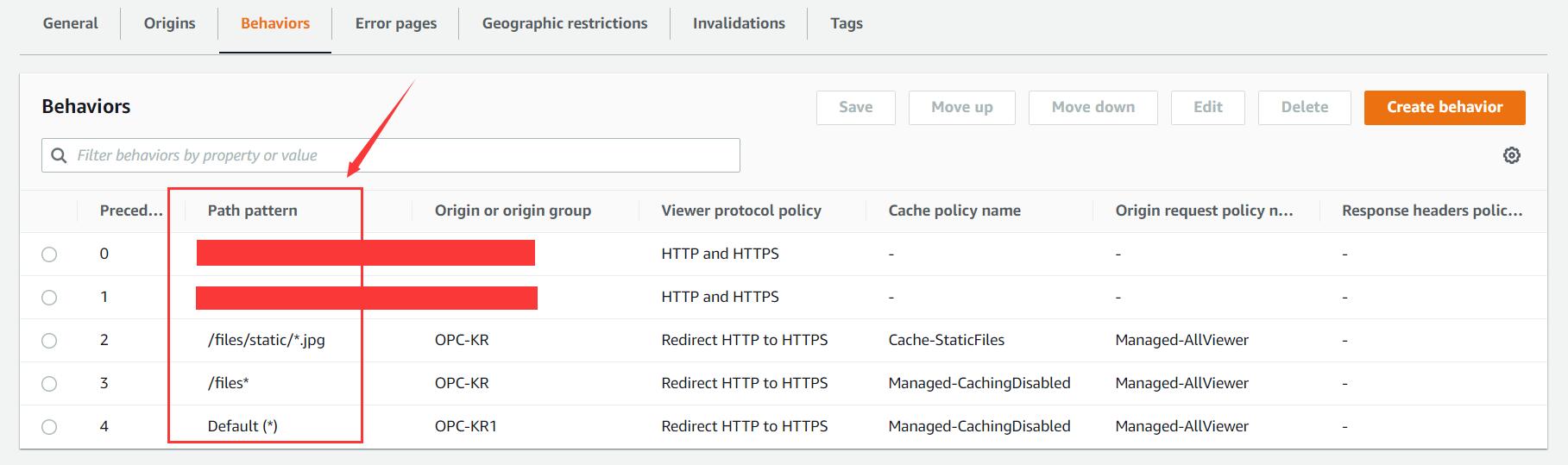Select the Default (*) behavior radio button

[x=49, y=427]
